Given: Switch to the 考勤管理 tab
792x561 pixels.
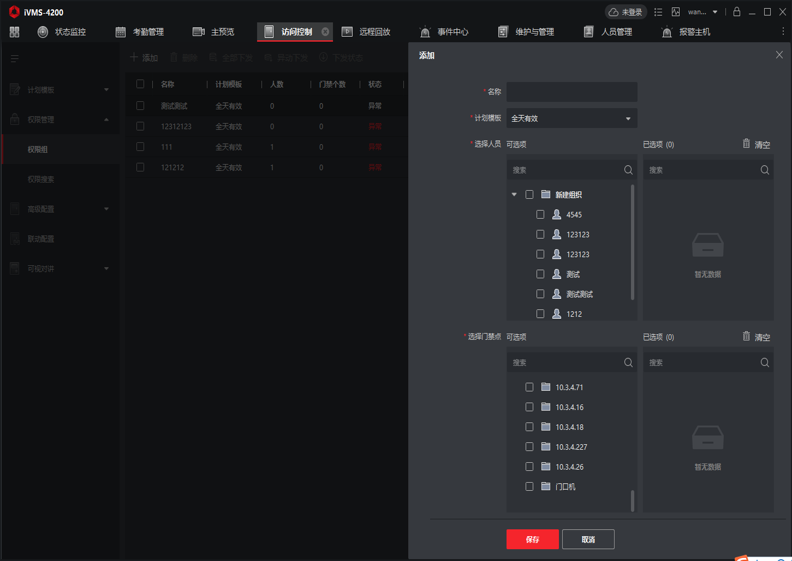Looking at the screenshot, I should tap(139, 32).
